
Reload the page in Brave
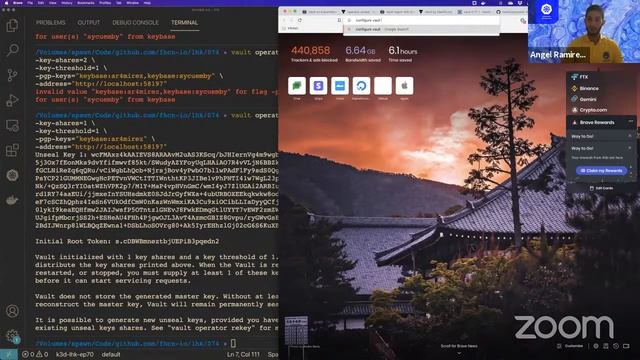[x=300, y=20]
